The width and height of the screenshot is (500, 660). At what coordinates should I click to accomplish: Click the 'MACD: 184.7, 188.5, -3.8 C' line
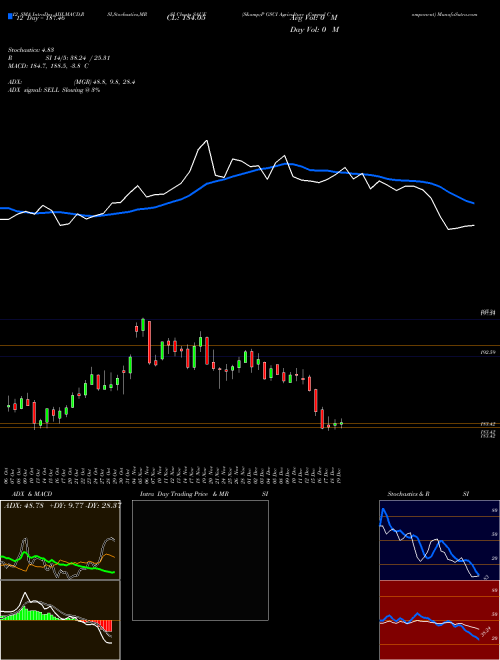click(48, 66)
